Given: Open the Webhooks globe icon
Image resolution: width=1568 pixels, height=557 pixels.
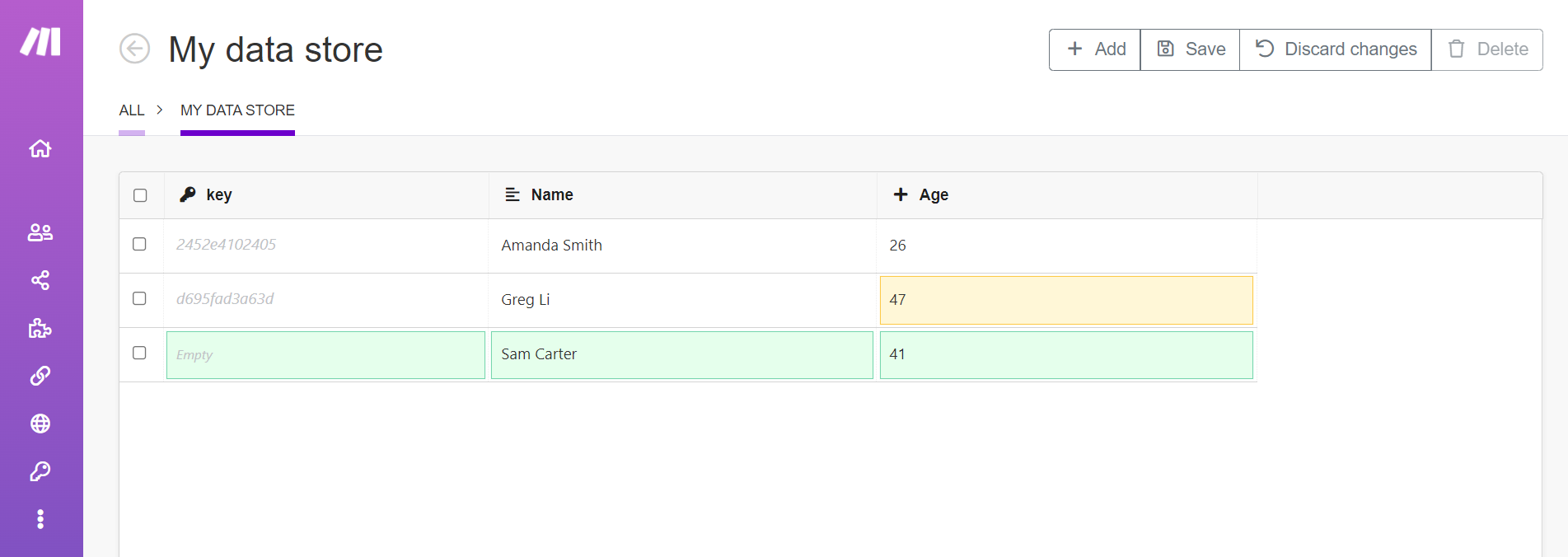Looking at the screenshot, I should [40, 424].
